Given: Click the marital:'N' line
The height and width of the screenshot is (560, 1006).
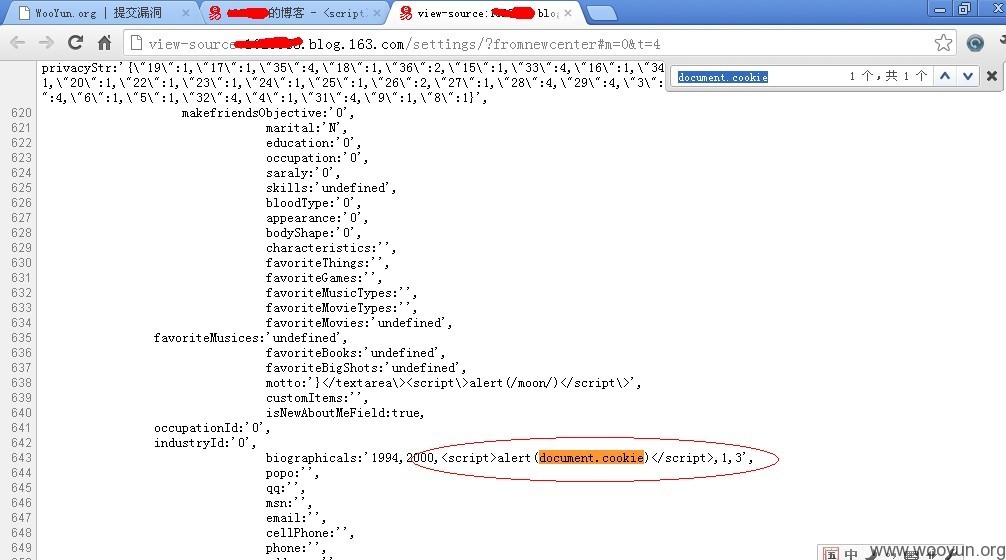Looking at the screenshot, I should tap(306, 128).
